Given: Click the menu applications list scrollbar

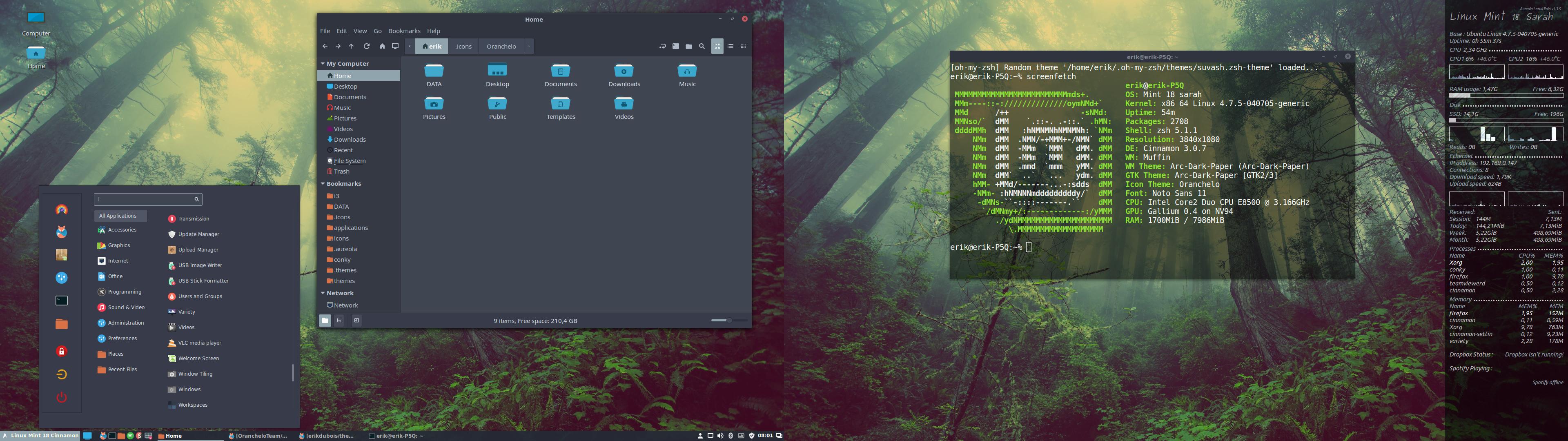Looking at the screenshot, I should (x=293, y=373).
